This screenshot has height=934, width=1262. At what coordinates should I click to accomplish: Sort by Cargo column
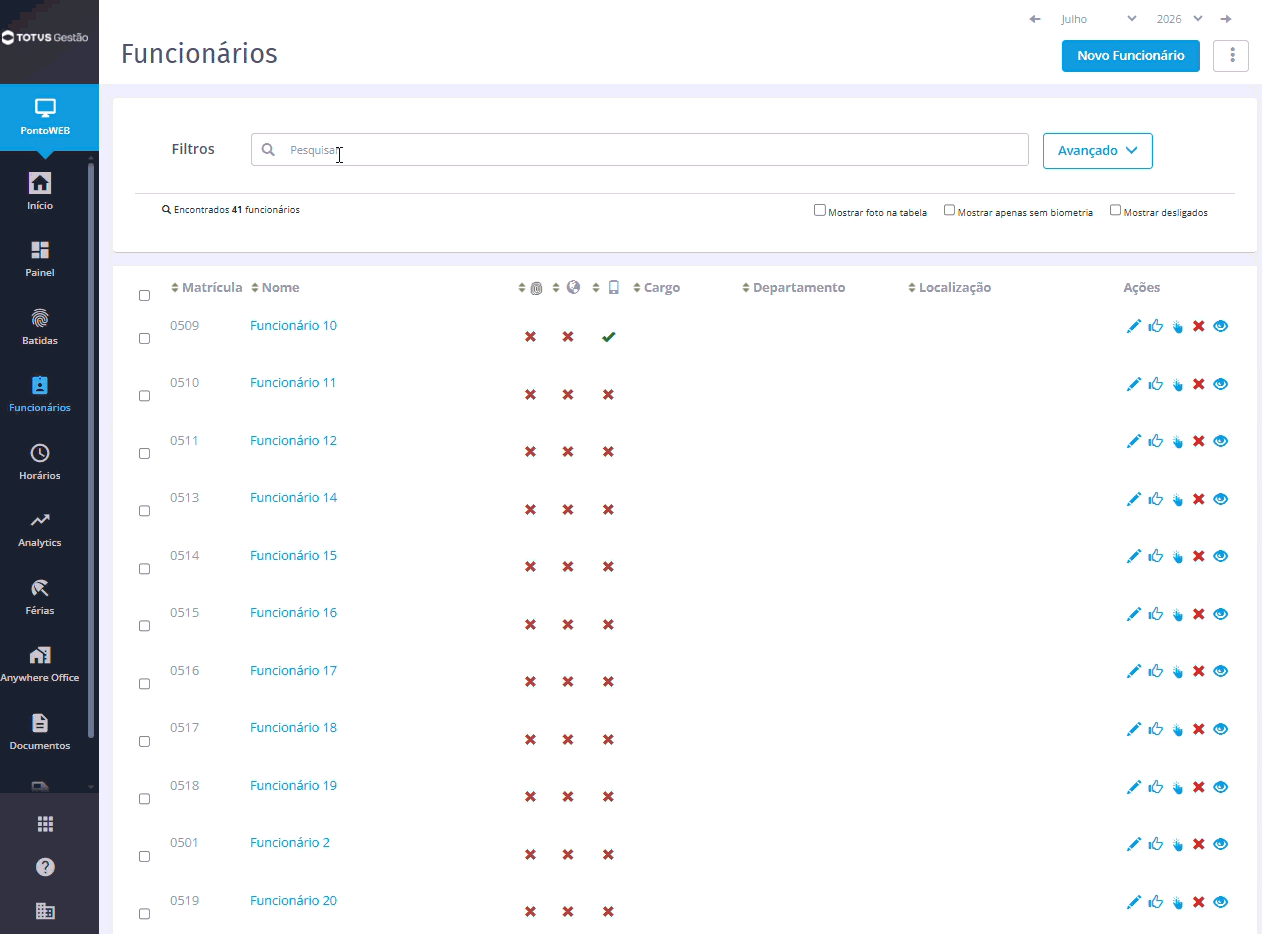656,288
